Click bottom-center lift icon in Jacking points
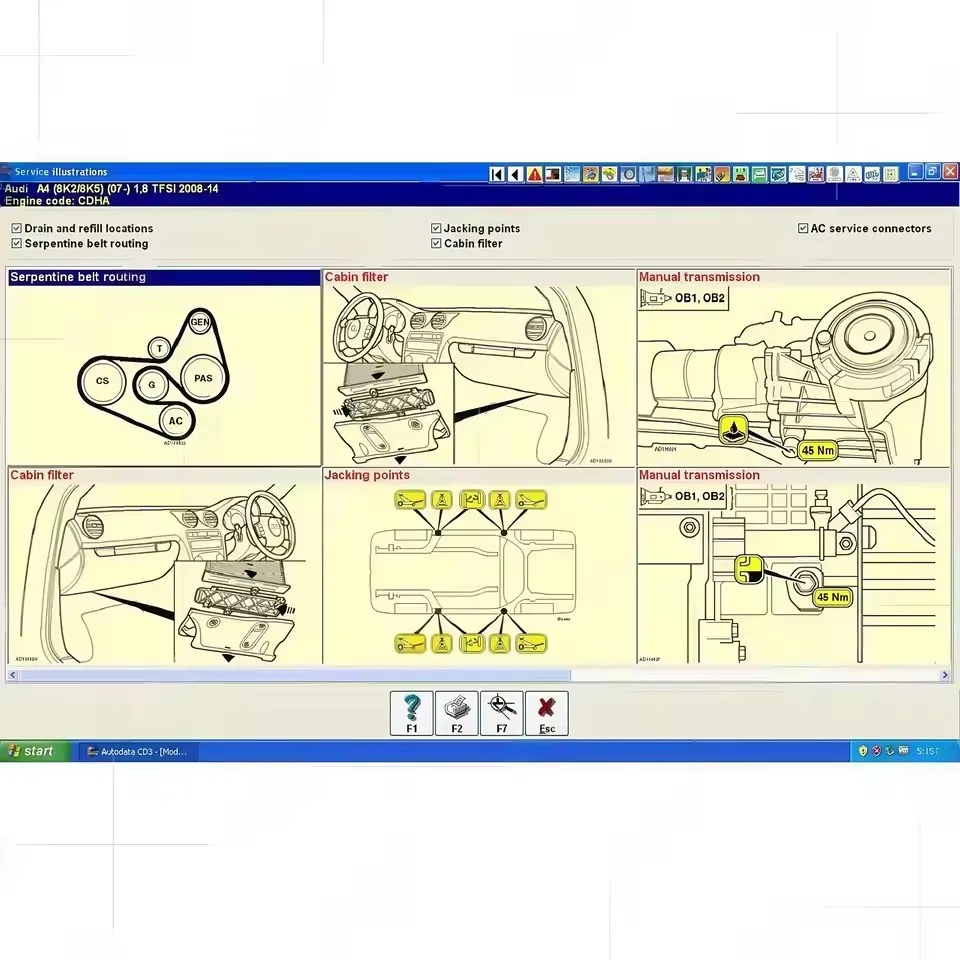Image resolution: width=960 pixels, height=960 pixels. tap(472, 643)
